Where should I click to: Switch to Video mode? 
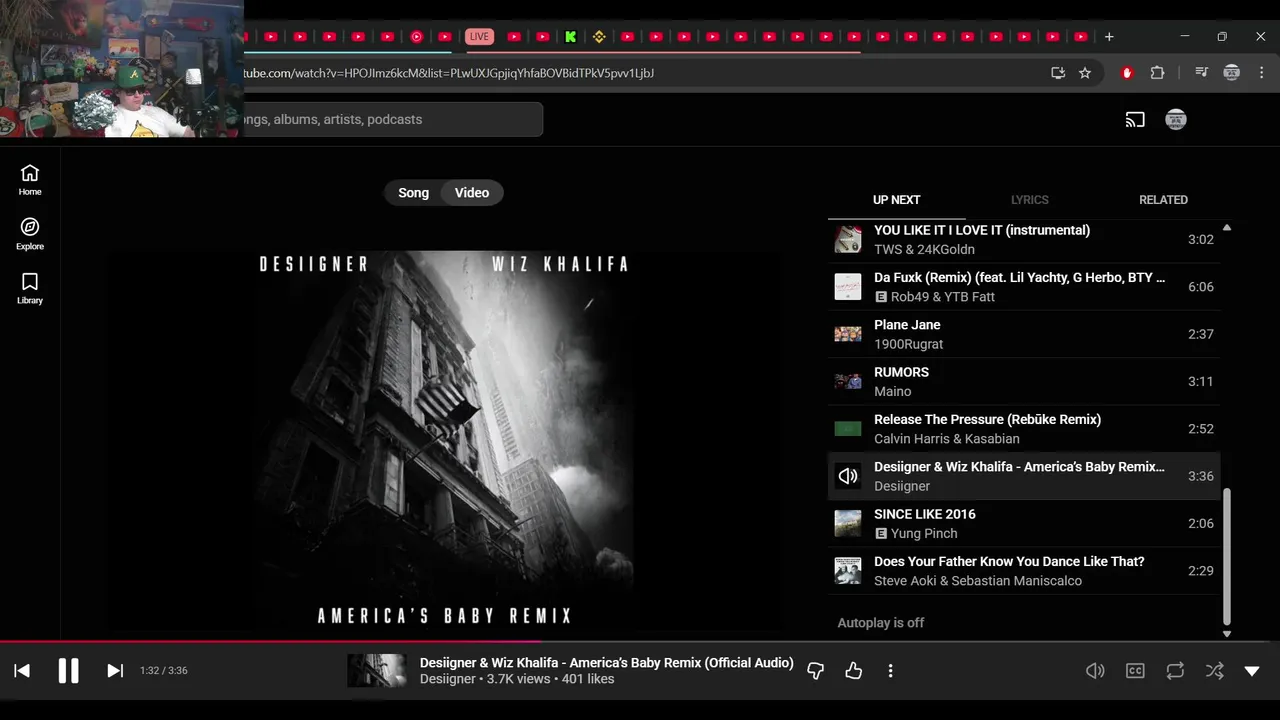point(472,193)
